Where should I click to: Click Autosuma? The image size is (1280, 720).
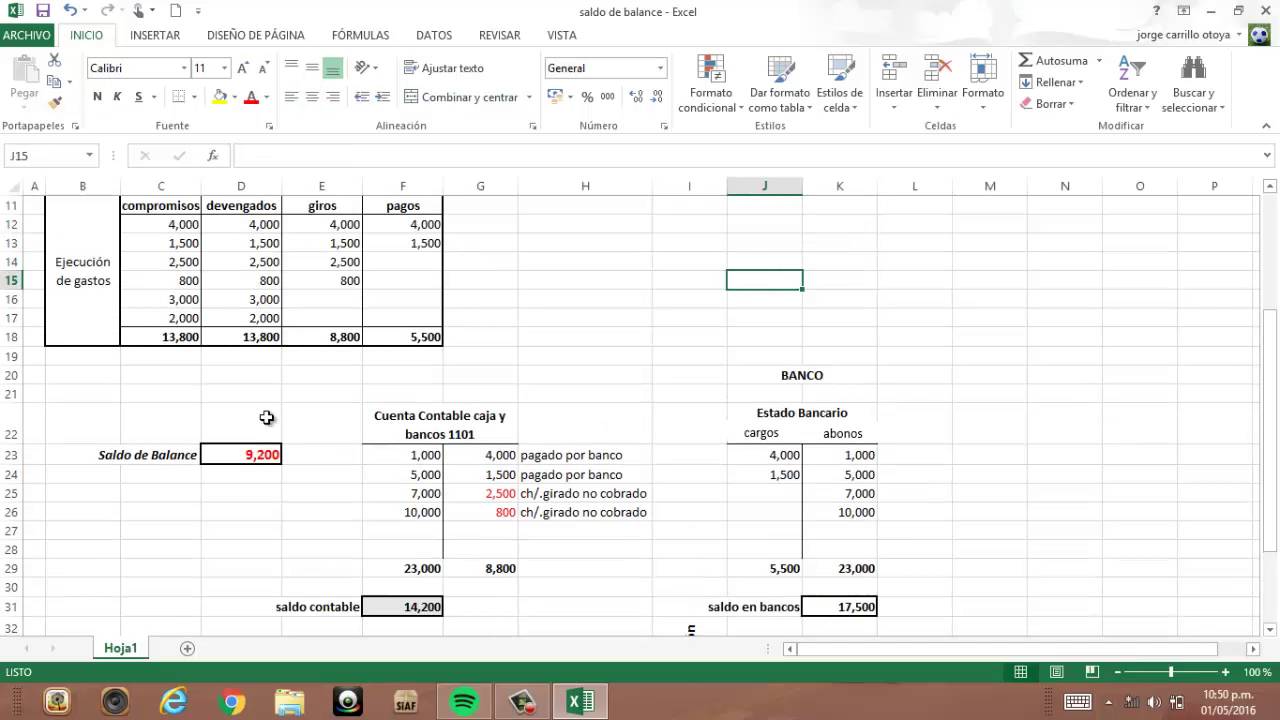coord(1053,61)
